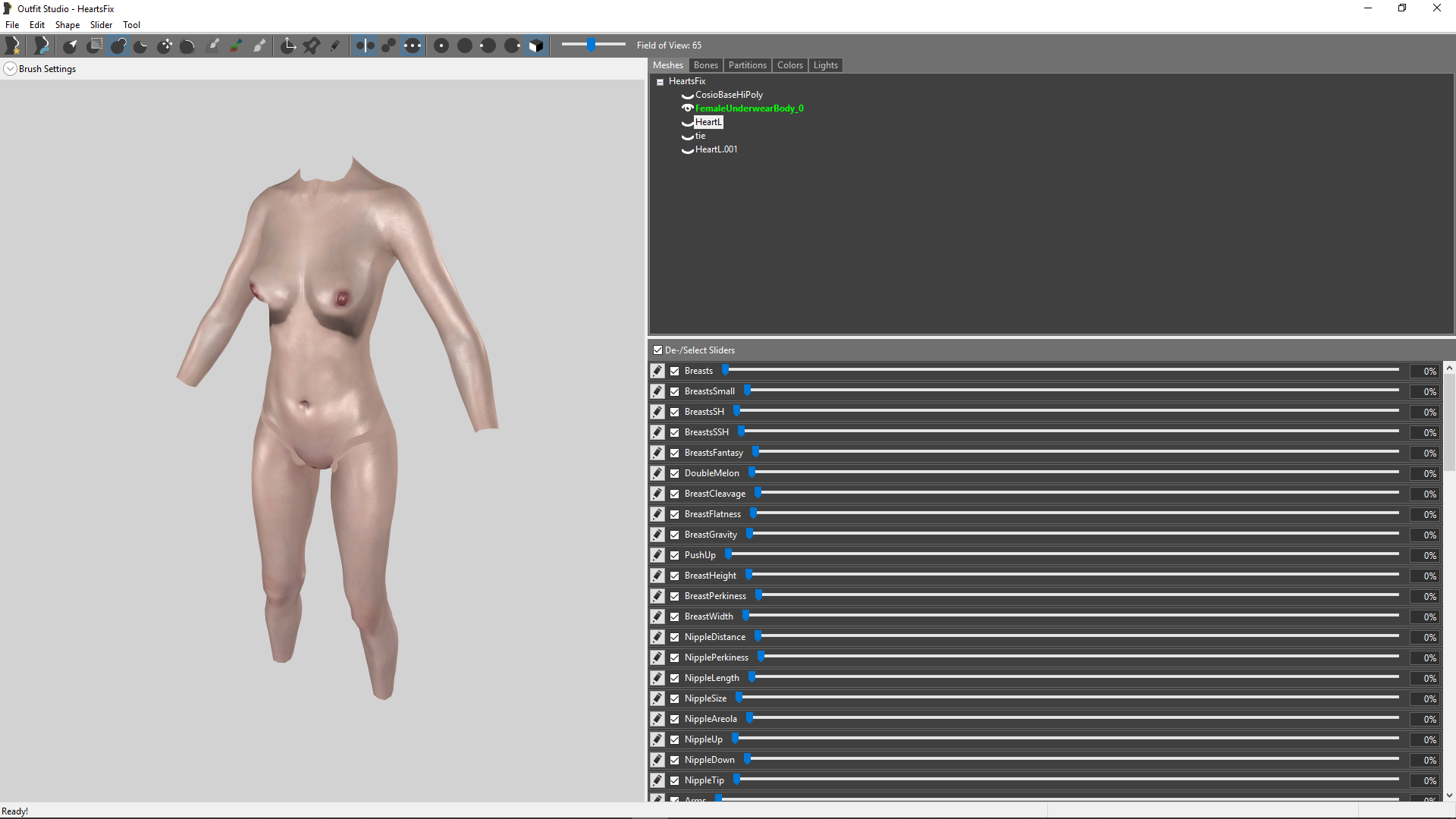Click the NippleAreola percentage value field
This screenshot has height=819, width=1456.
coord(1425,720)
